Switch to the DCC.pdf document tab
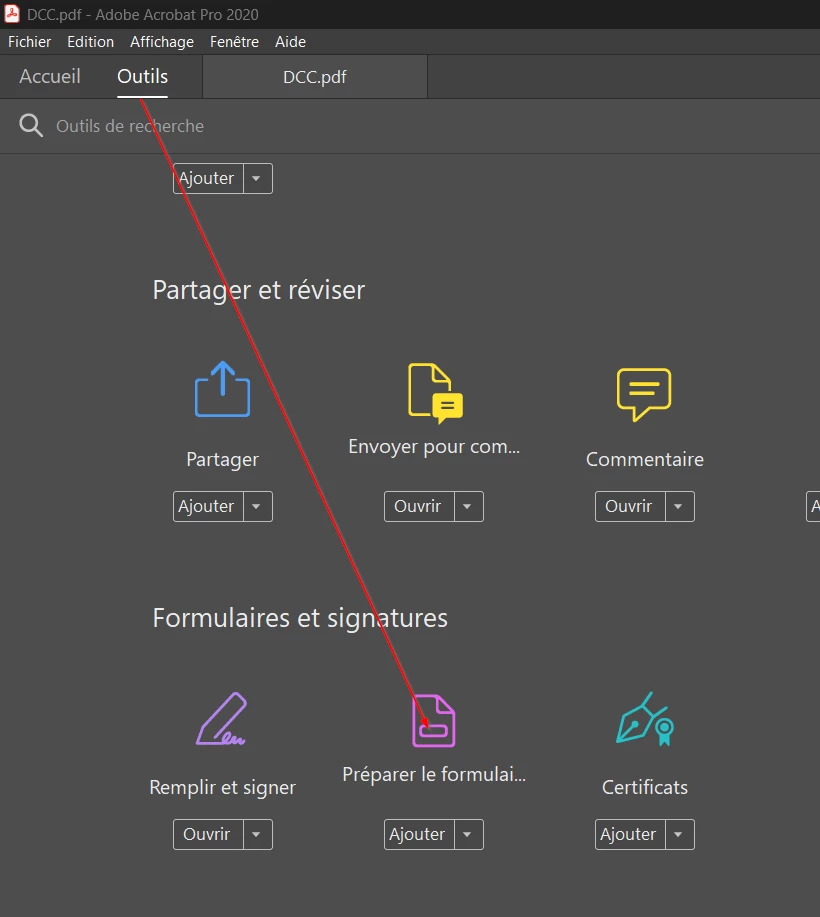 tap(315, 77)
